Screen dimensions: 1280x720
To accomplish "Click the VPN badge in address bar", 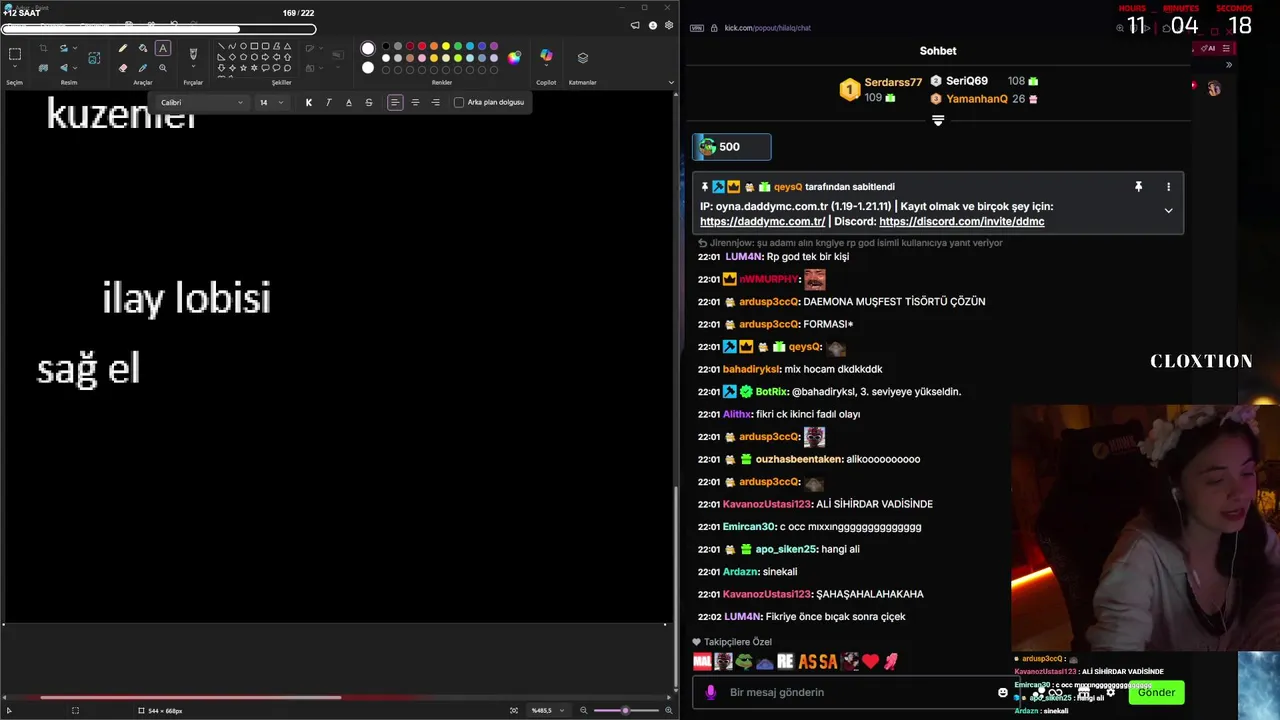I will pyautogui.click(x=697, y=28).
